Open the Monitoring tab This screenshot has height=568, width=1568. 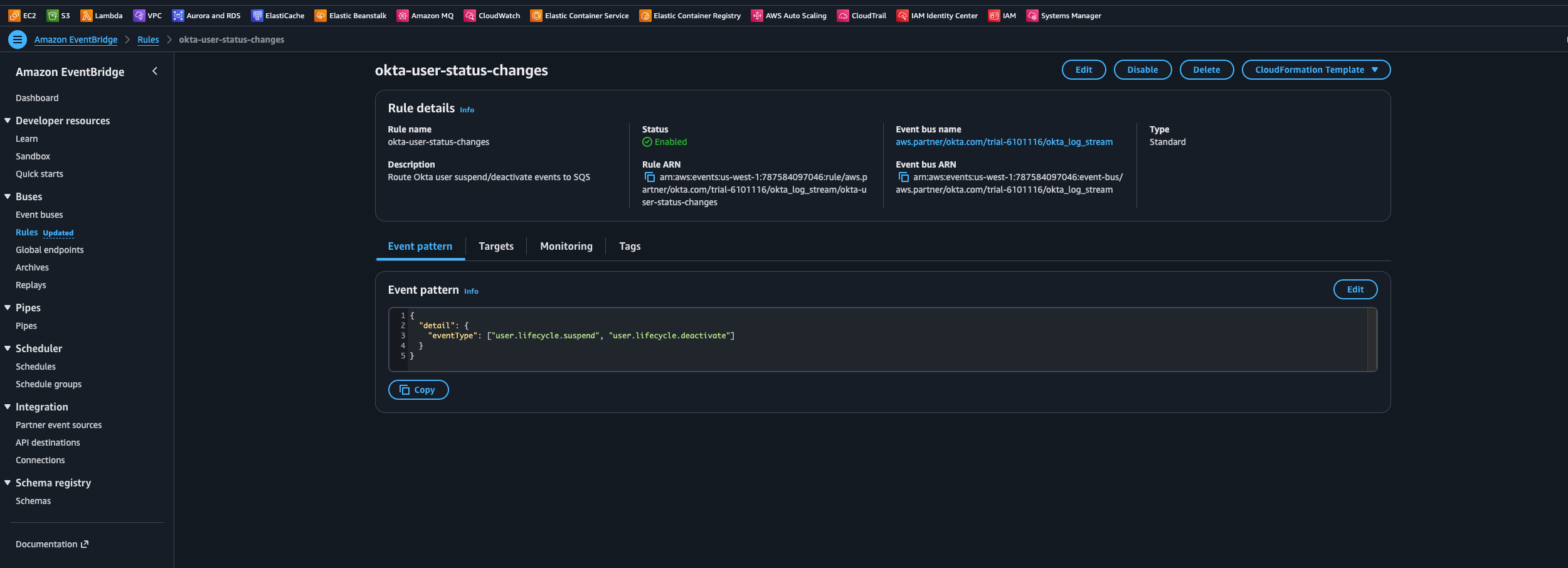click(565, 246)
